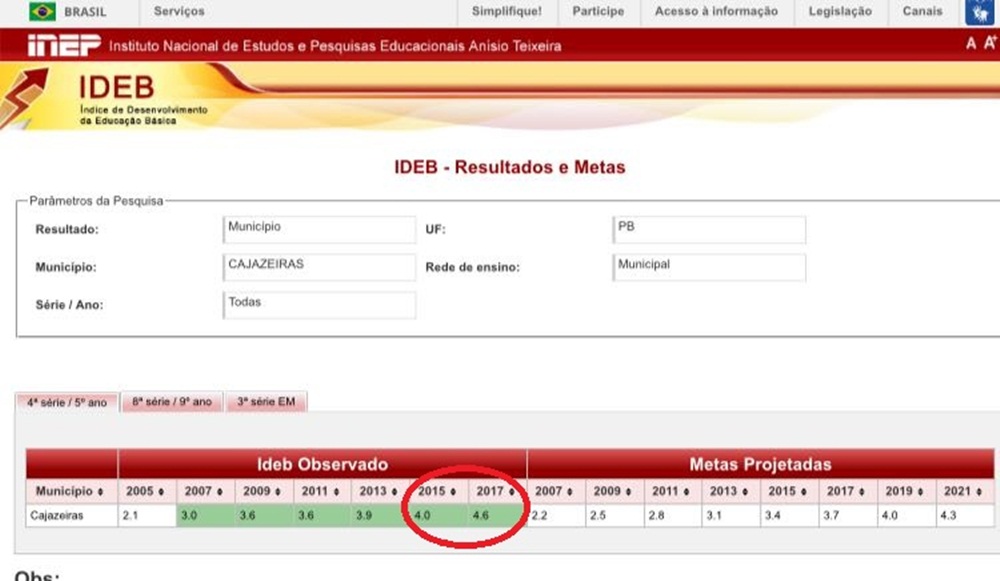The height and width of the screenshot is (581, 1000).
Task: Increase font size with A+ icon
Action: [x=991, y=43]
